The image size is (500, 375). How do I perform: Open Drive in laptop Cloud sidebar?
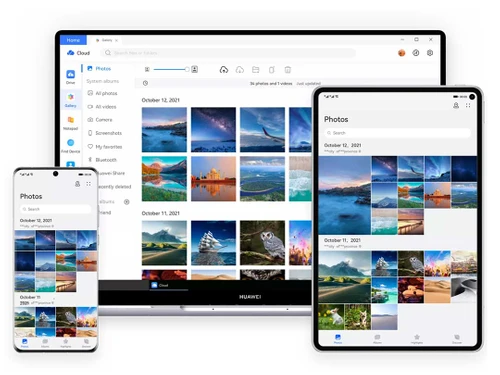pyautogui.click(x=70, y=77)
